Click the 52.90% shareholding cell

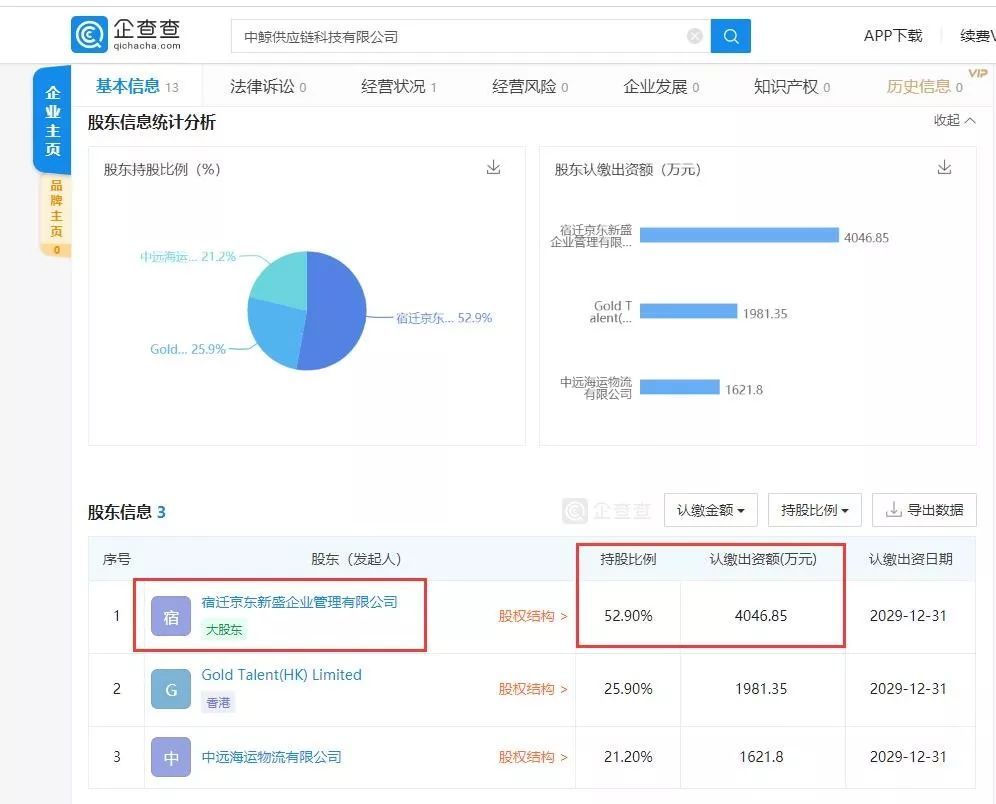[628, 616]
